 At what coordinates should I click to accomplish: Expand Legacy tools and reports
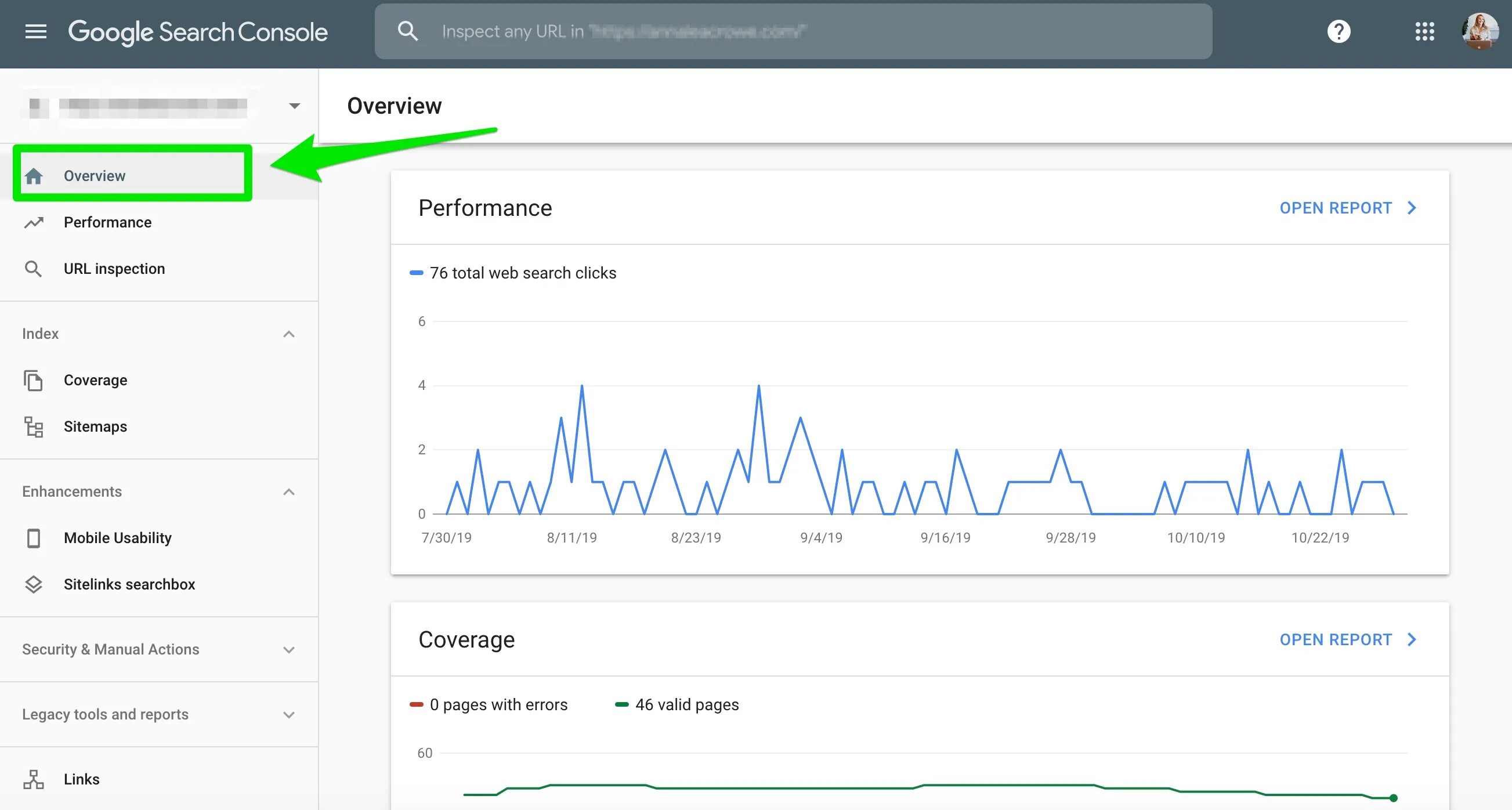coord(288,715)
